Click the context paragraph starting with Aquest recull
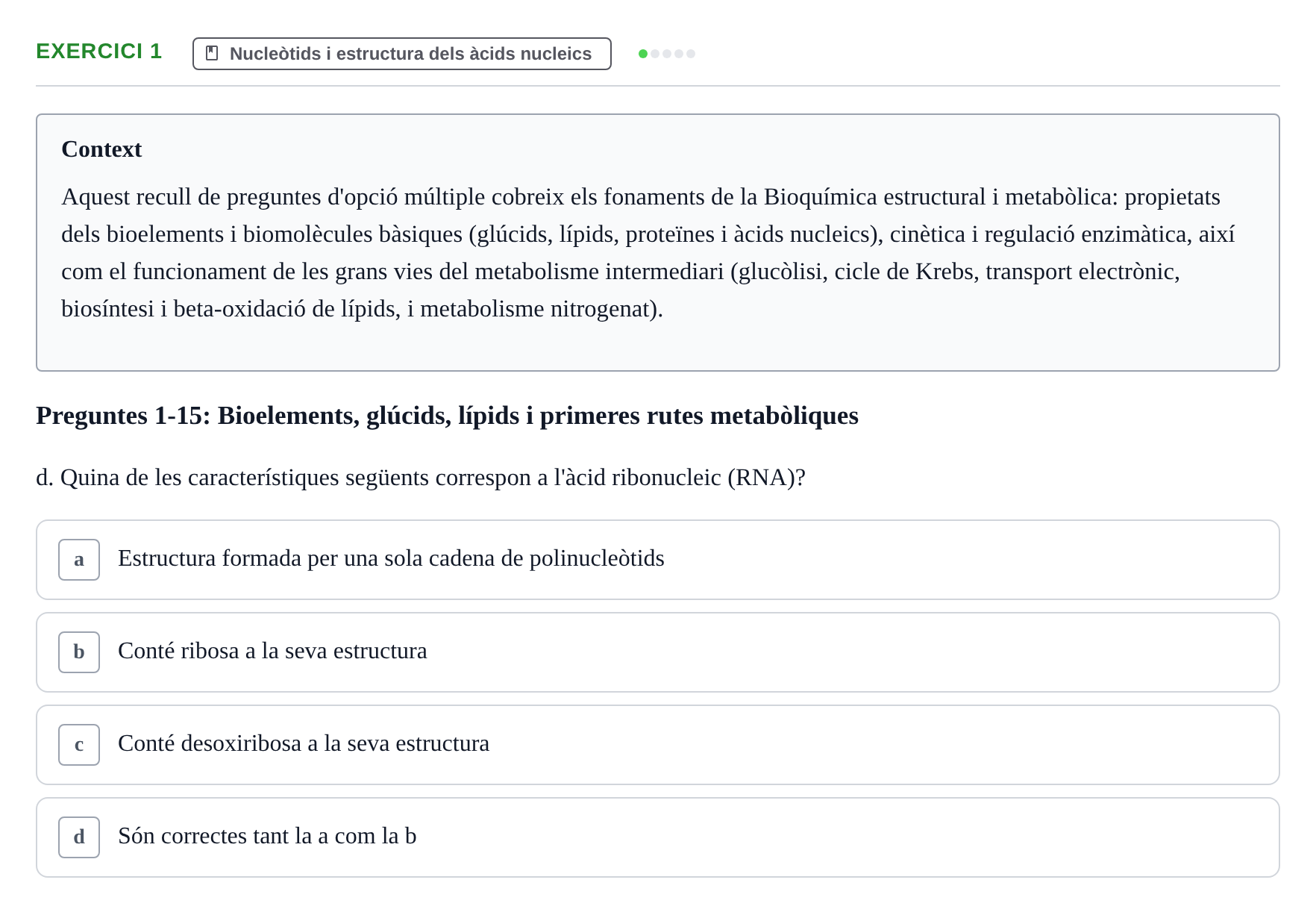This screenshot has width=1316, height=915. point(648,253)
